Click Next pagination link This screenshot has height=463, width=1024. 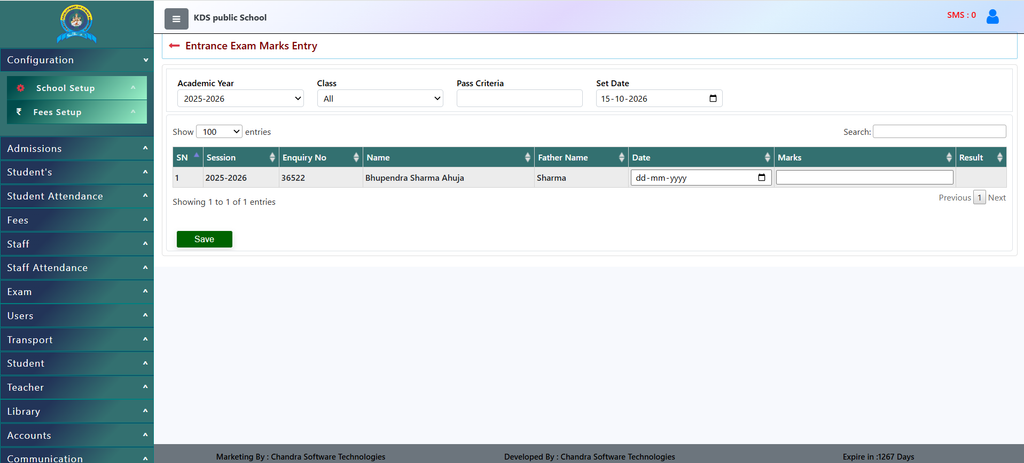[x=997, y=198]
